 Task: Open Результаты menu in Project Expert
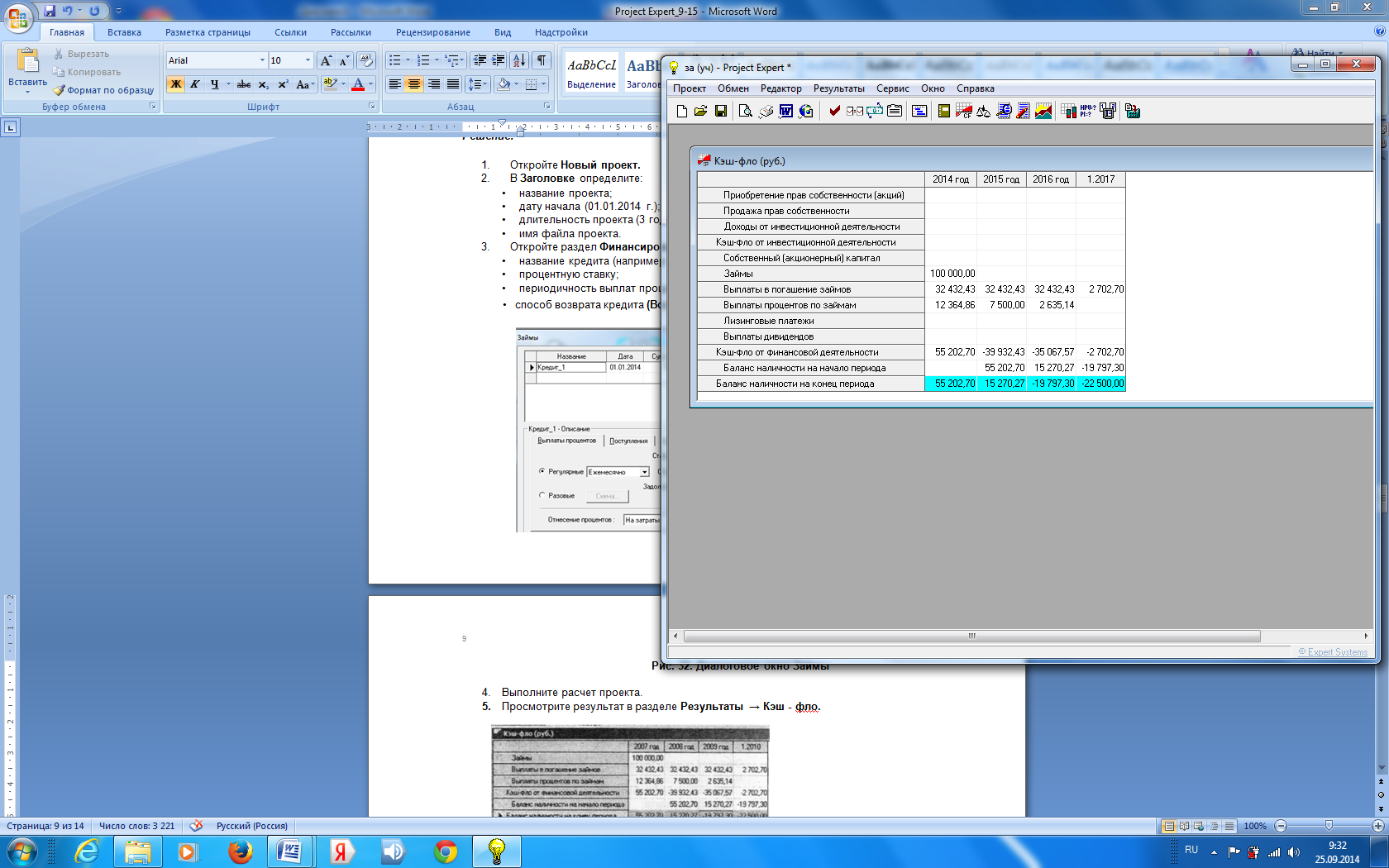(x=838, y=88)
